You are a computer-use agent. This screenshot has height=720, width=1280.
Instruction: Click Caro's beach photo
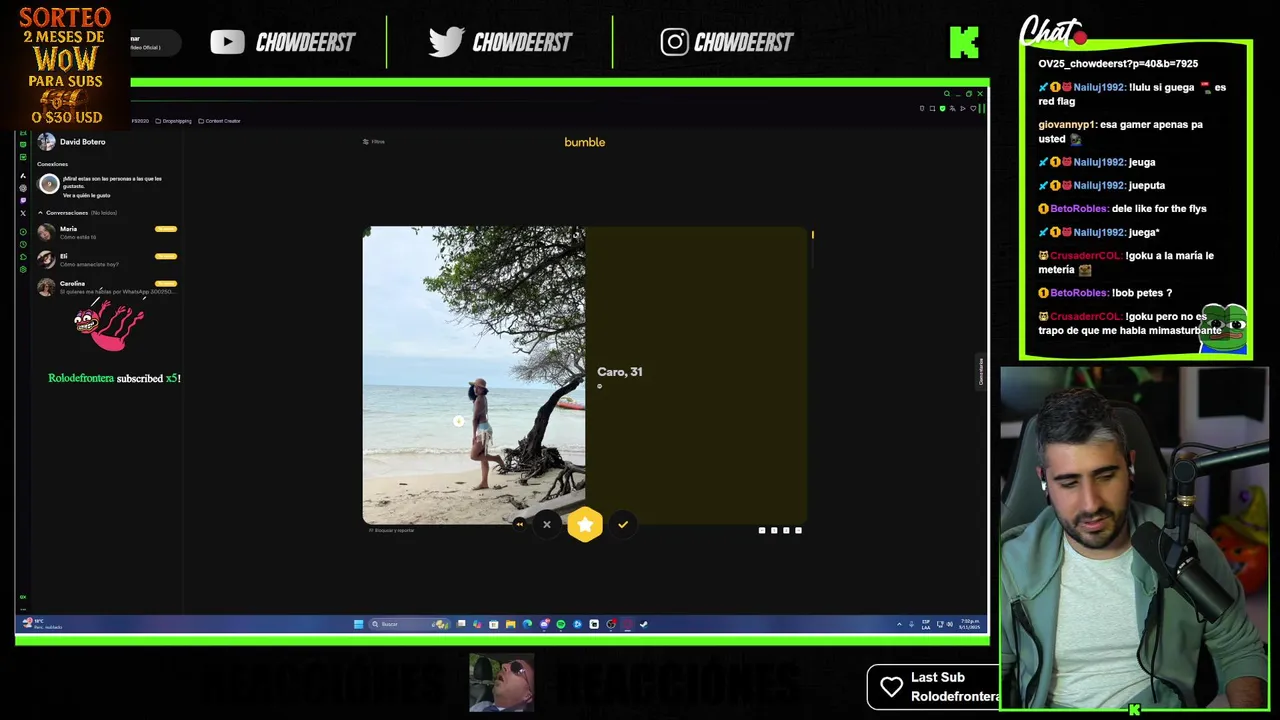point(474,375)
